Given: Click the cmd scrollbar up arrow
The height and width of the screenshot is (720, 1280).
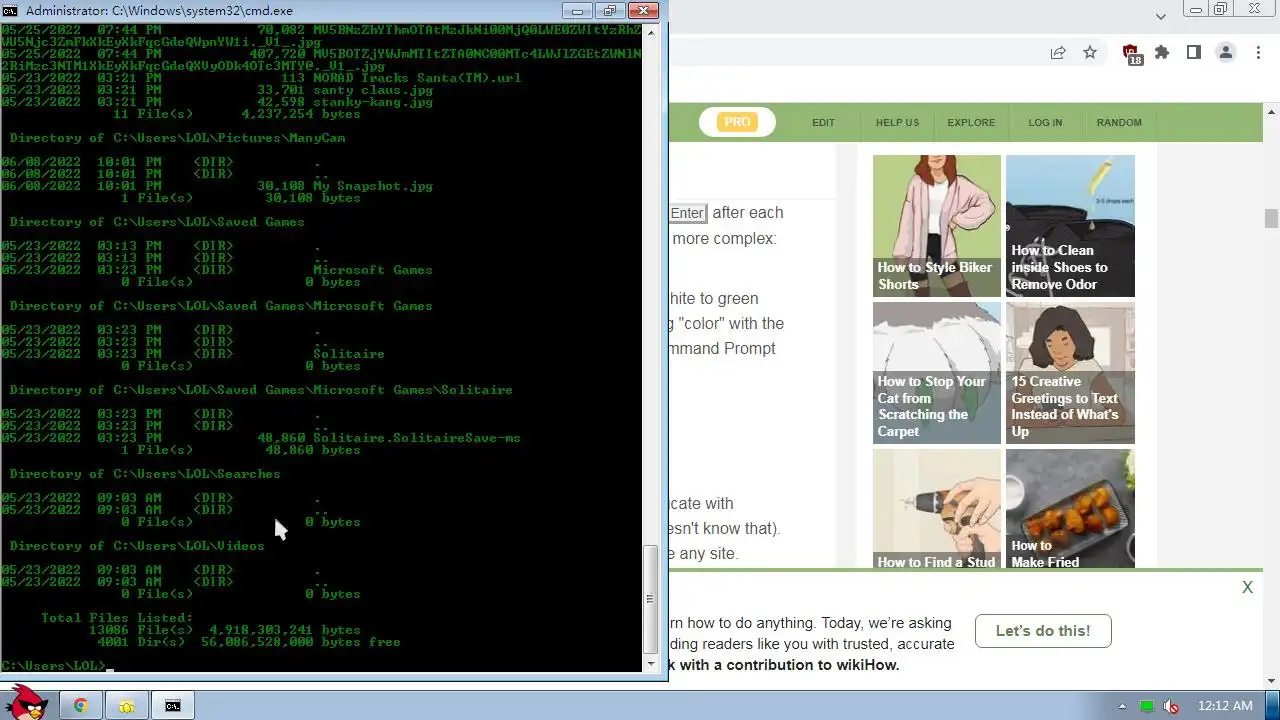Looking at the screenshot, I should pos(650,32).
